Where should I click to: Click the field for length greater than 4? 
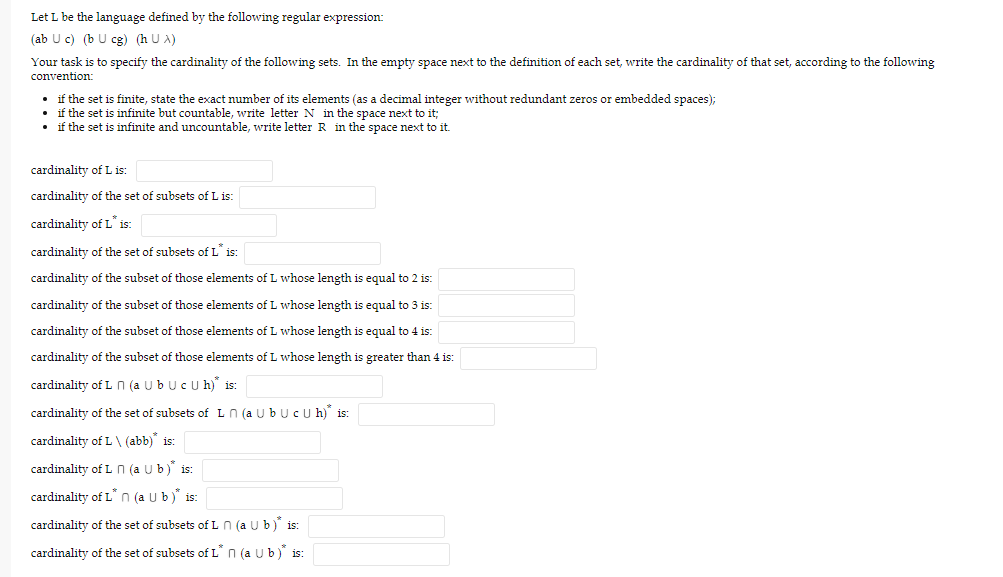(x=527, y=357)
